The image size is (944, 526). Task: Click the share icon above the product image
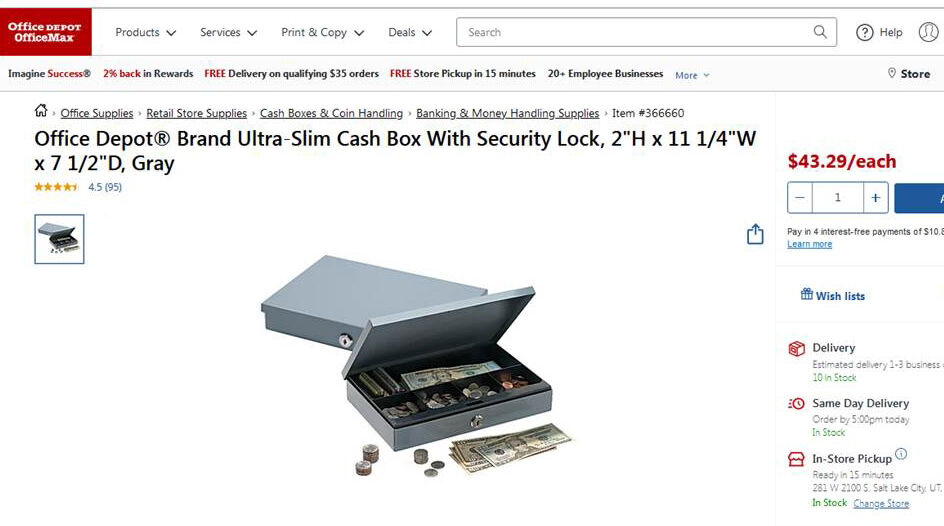[x=755, y=234]
